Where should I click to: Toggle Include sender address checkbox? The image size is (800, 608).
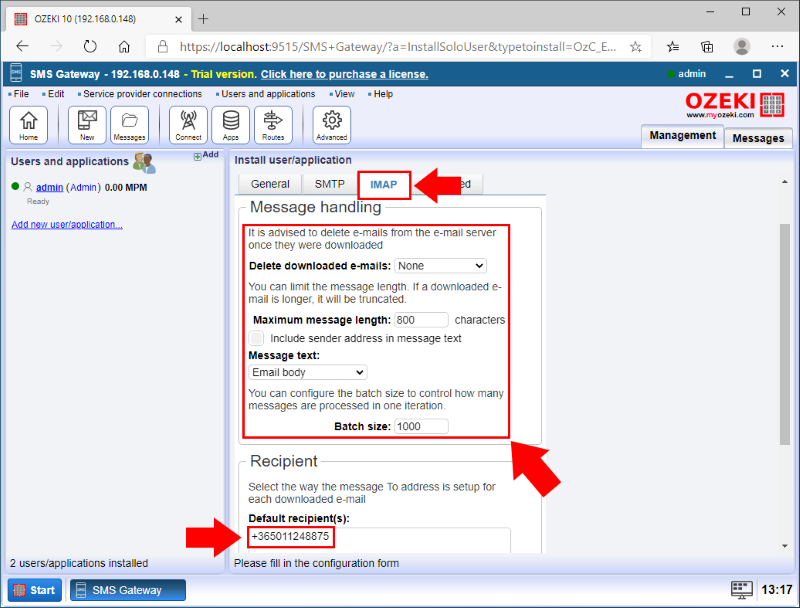pos(257,338)
